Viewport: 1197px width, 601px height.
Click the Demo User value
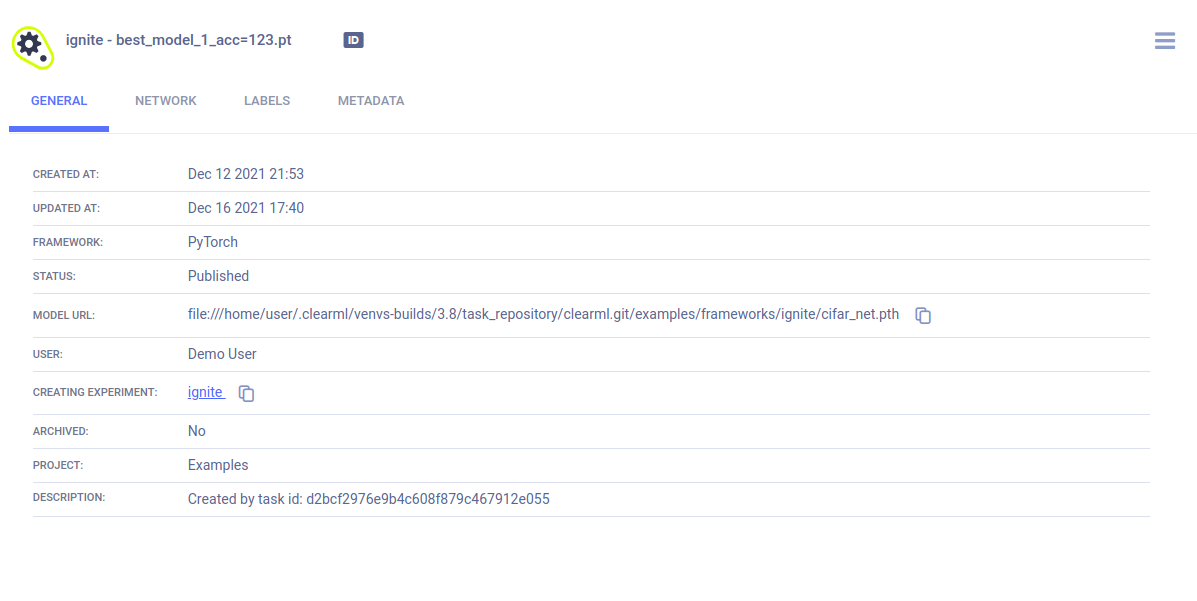(222, 354)
